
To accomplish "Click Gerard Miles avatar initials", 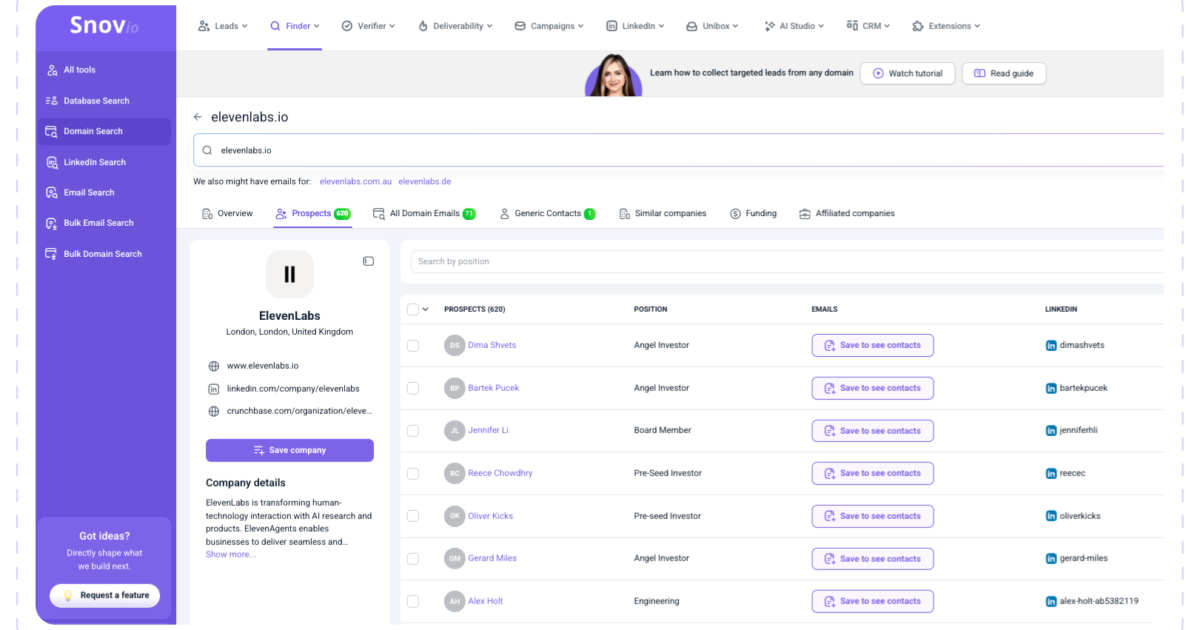I will point(455,558).
